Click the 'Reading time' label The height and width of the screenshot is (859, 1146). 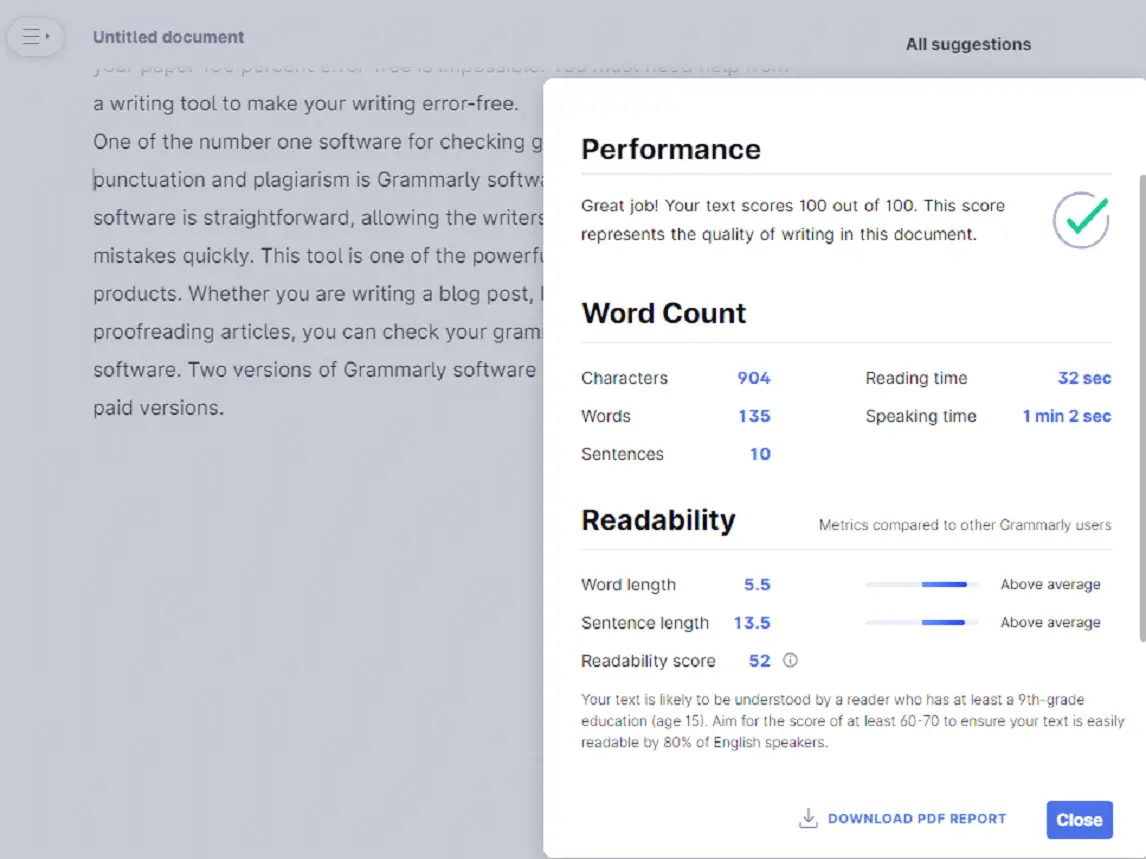(x=916, y=378)
